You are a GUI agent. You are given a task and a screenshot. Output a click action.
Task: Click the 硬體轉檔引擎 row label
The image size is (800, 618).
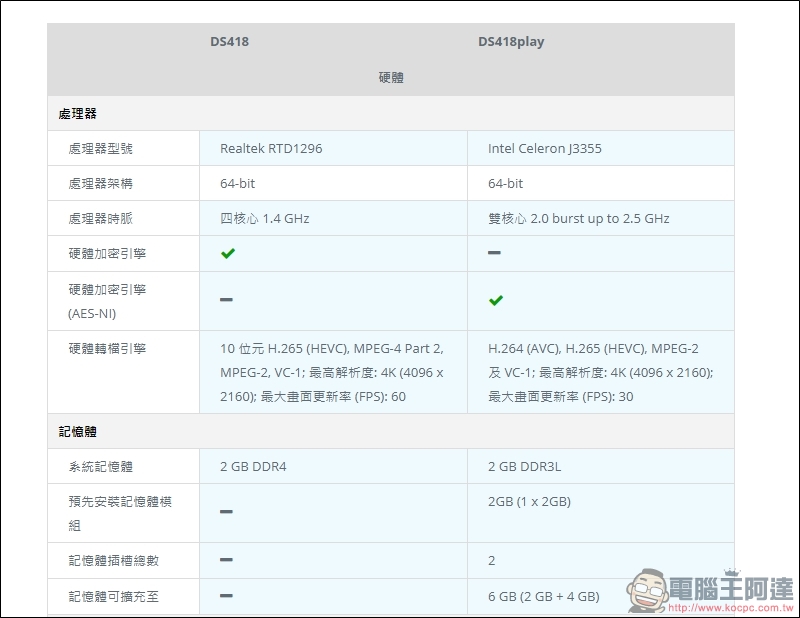107,349
